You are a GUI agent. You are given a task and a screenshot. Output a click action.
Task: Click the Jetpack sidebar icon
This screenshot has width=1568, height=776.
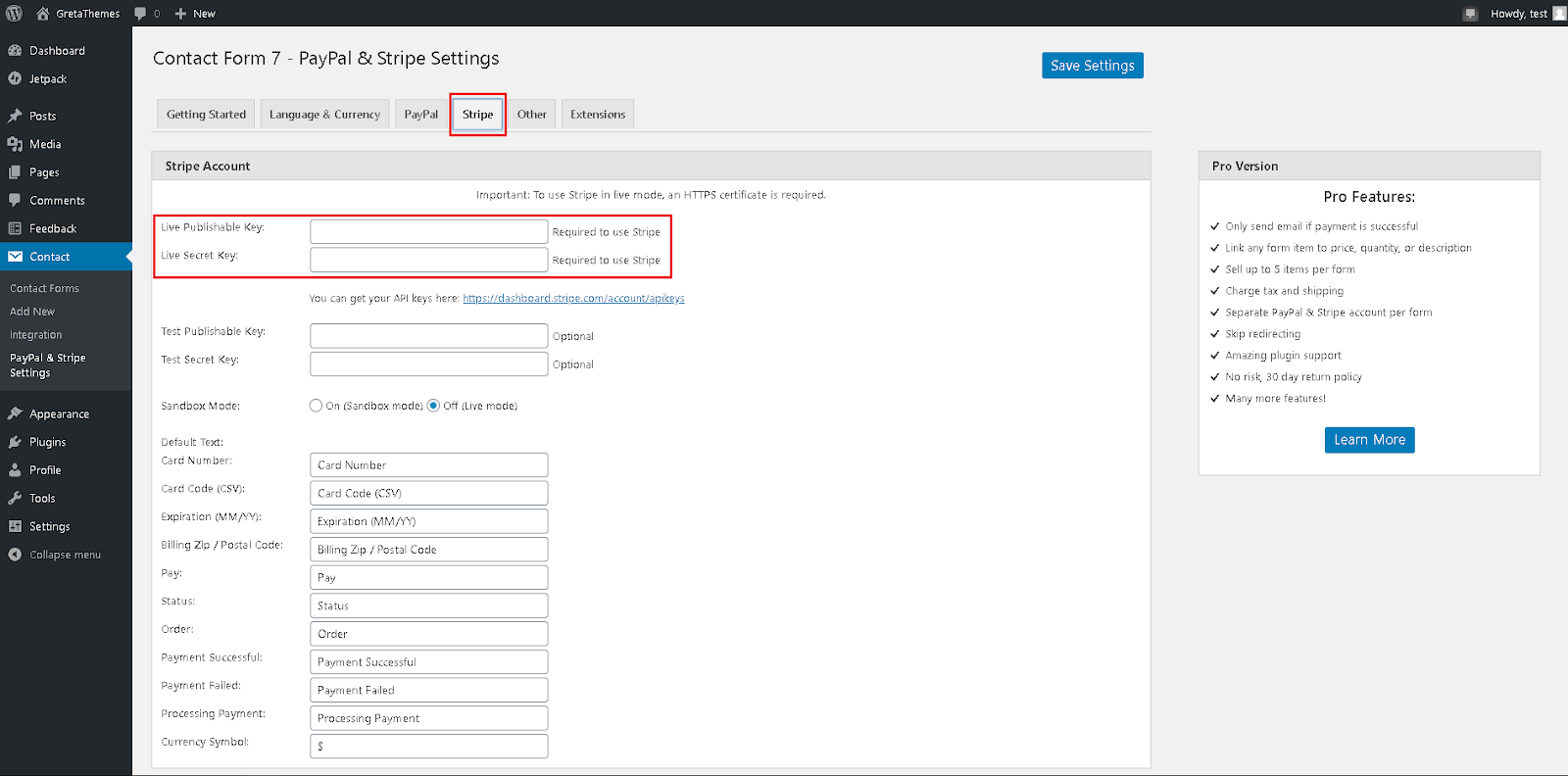[x=15, y=78]
